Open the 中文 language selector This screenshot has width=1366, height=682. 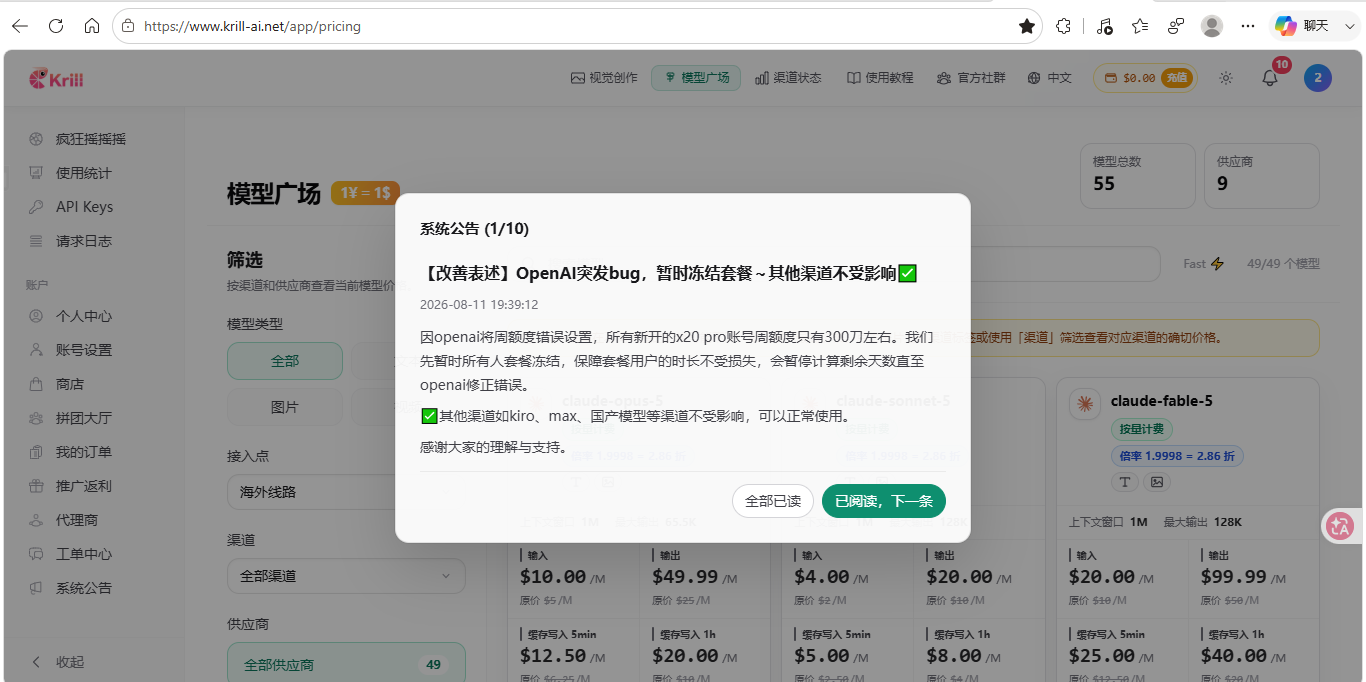[1049, 78]
